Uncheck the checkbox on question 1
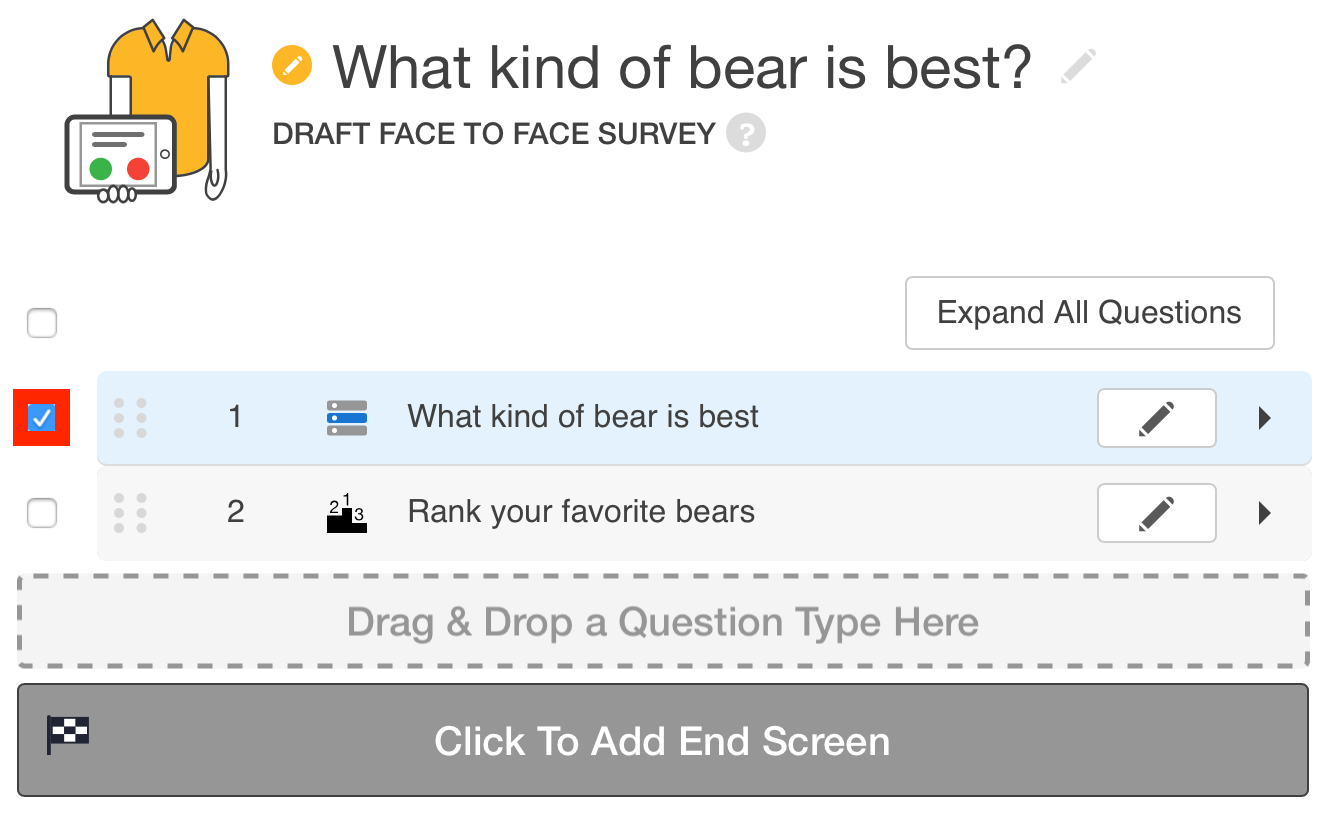Viewport: 1330px width, 818px height. click(41, 417)
